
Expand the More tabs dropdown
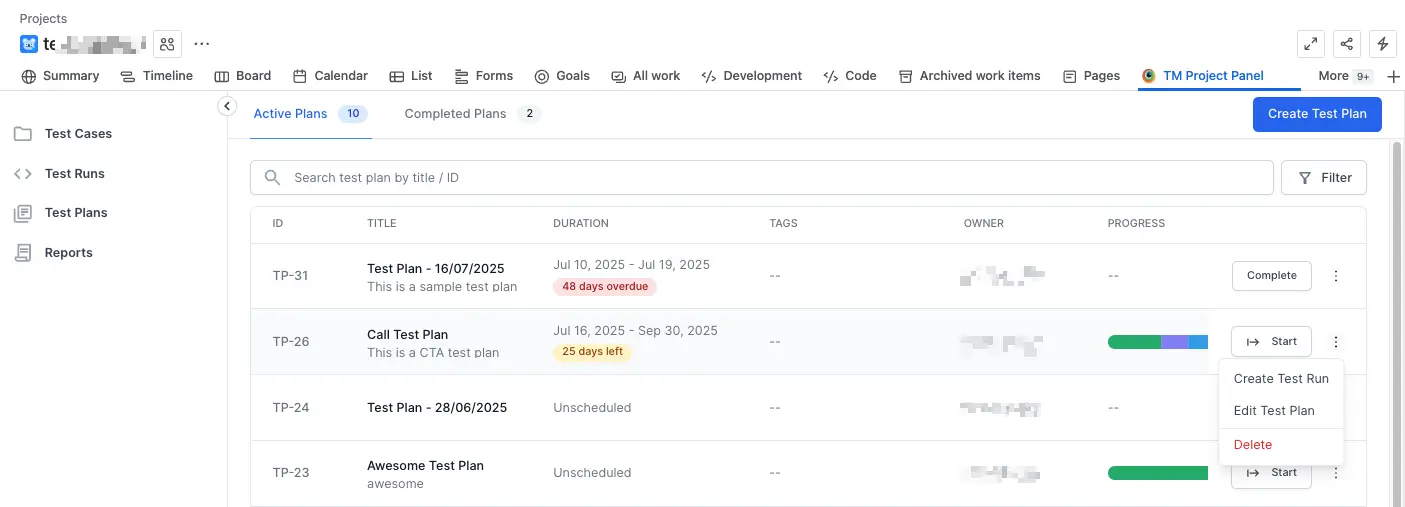pyautogui.click(x=1344, y=76)
